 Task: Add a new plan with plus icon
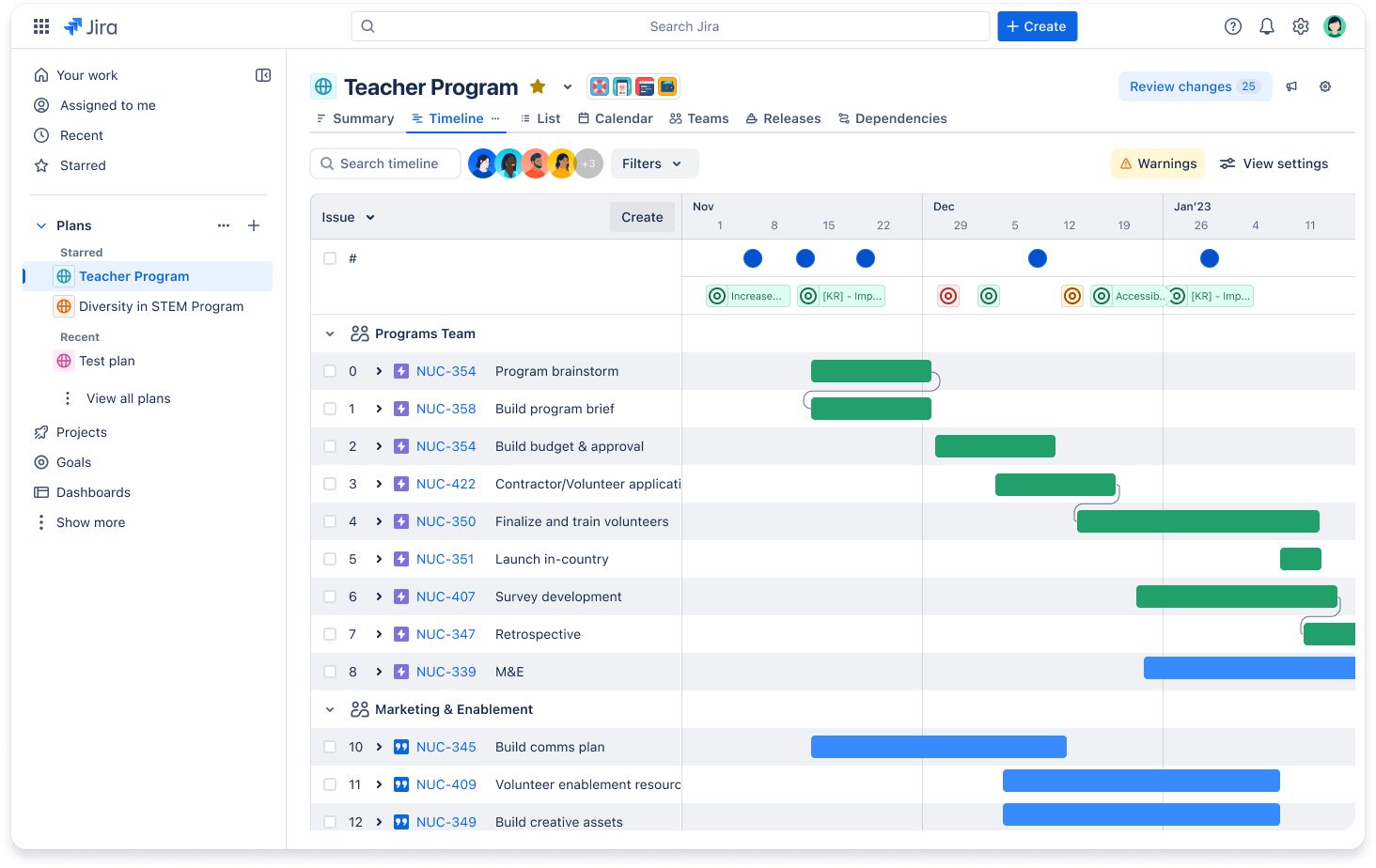click(x=254, y=225)
